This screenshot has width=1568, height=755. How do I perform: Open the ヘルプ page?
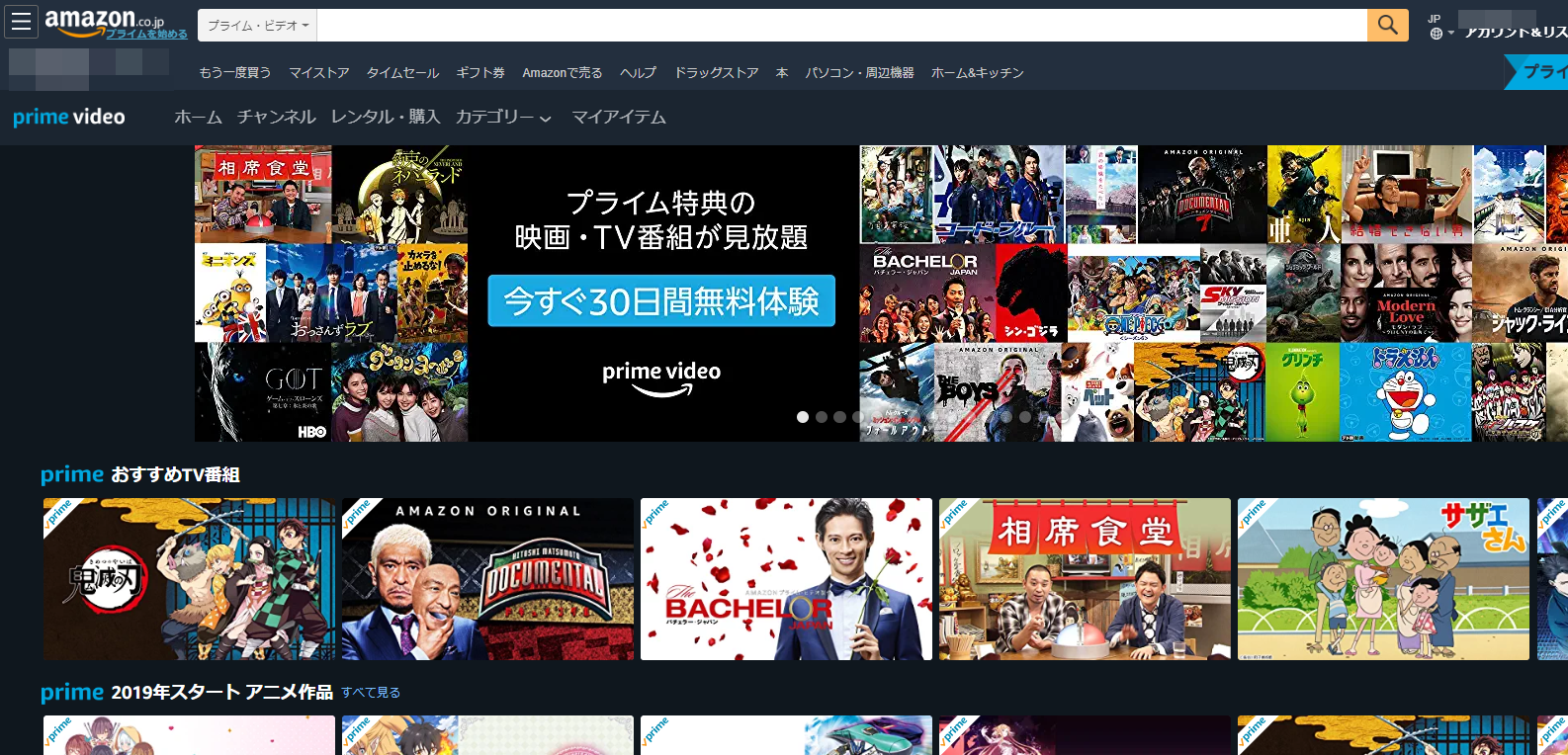(638, 72)
